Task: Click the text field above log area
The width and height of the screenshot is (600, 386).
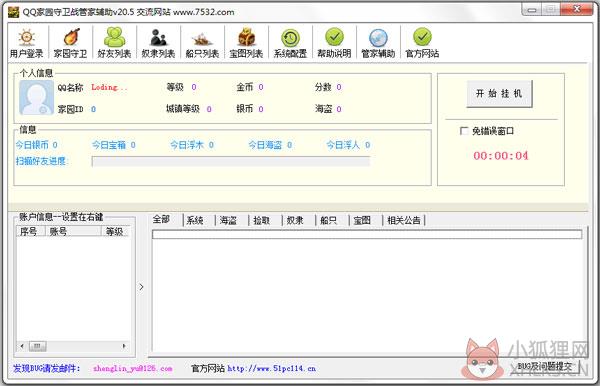Action: 367,235
